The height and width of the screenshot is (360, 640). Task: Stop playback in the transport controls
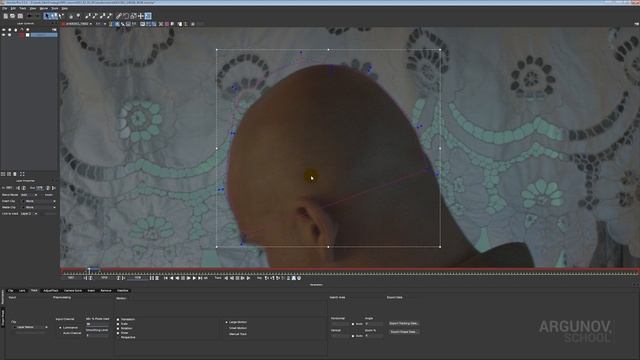coord(183,278)
